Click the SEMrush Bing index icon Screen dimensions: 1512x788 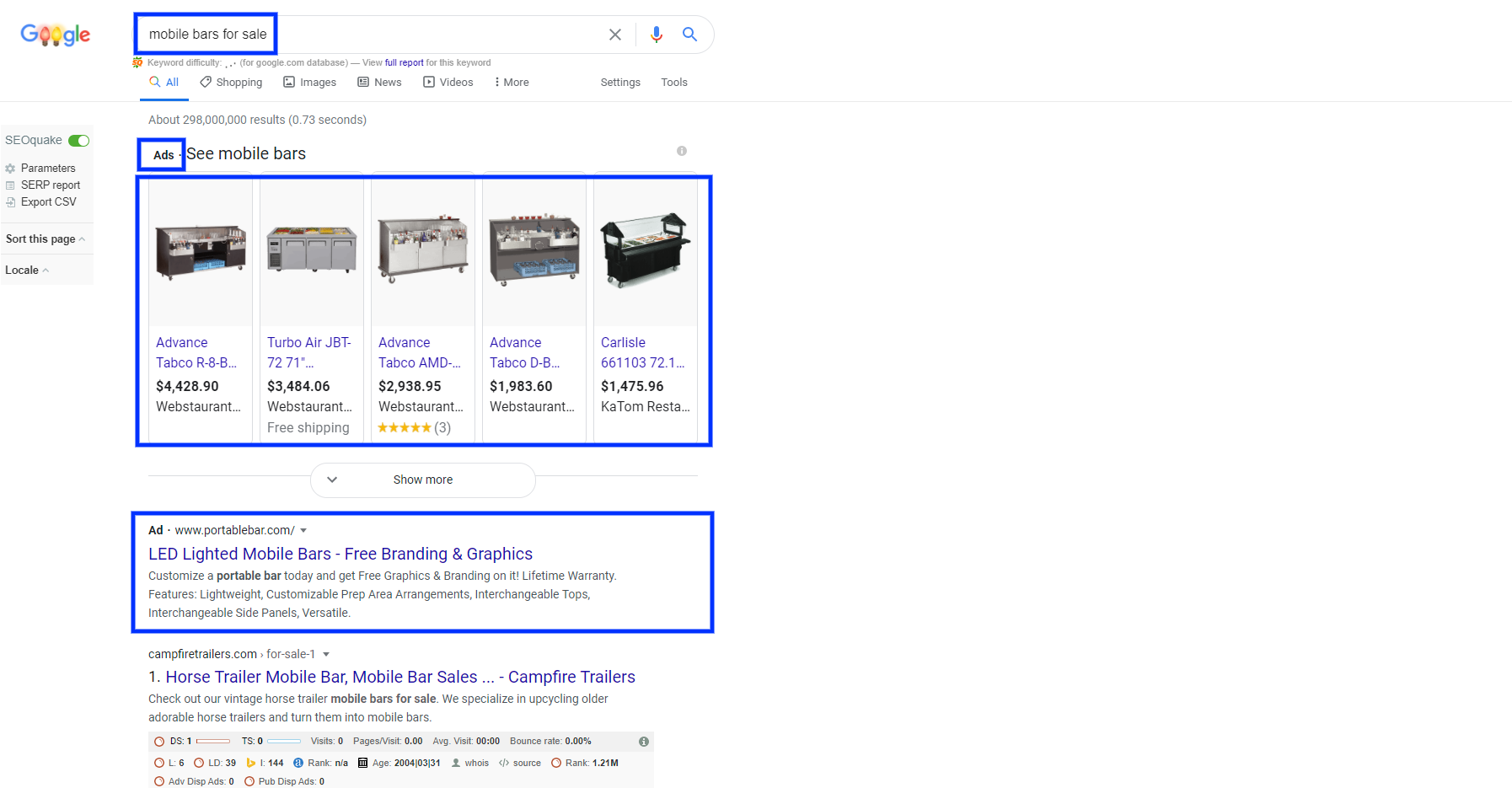pyautogui.click(x=251, y=763)
